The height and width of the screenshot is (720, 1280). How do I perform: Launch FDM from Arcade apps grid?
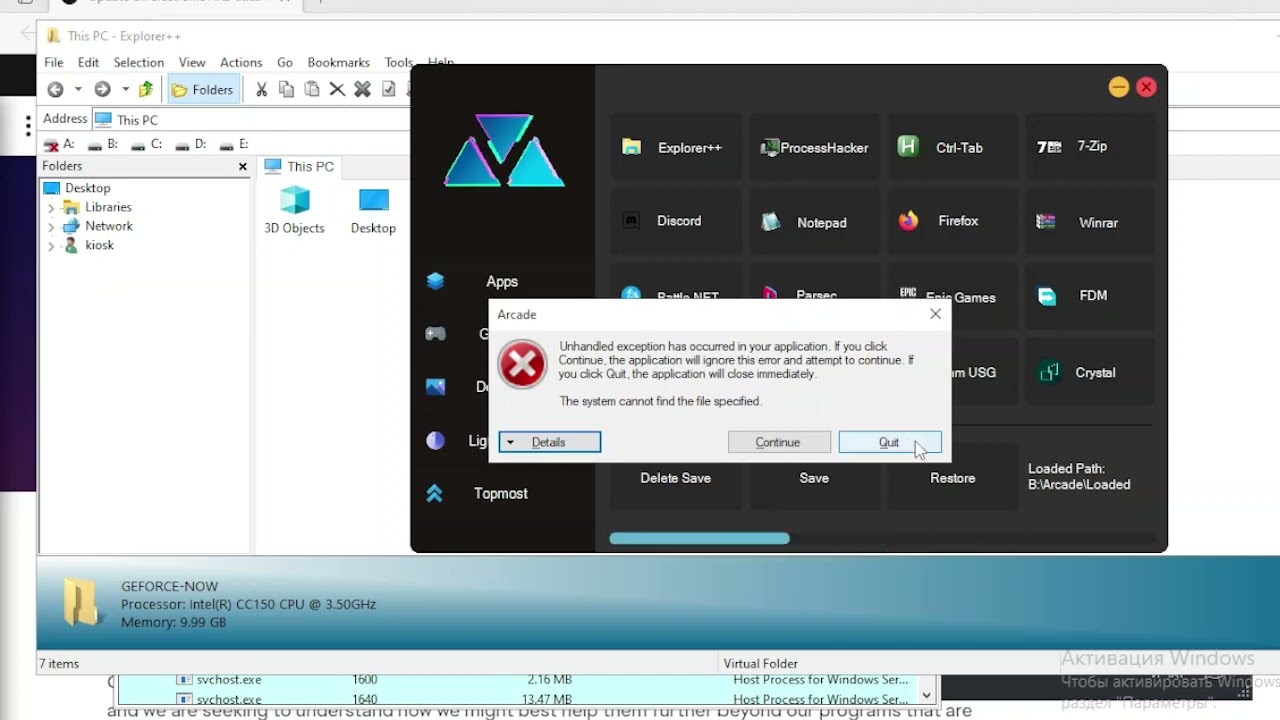pos(1090,296)
